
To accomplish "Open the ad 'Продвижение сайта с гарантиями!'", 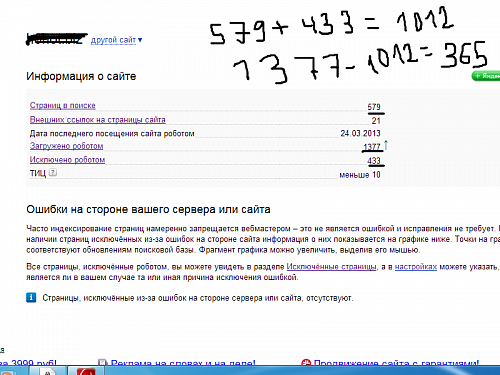I will pos(396,363).
